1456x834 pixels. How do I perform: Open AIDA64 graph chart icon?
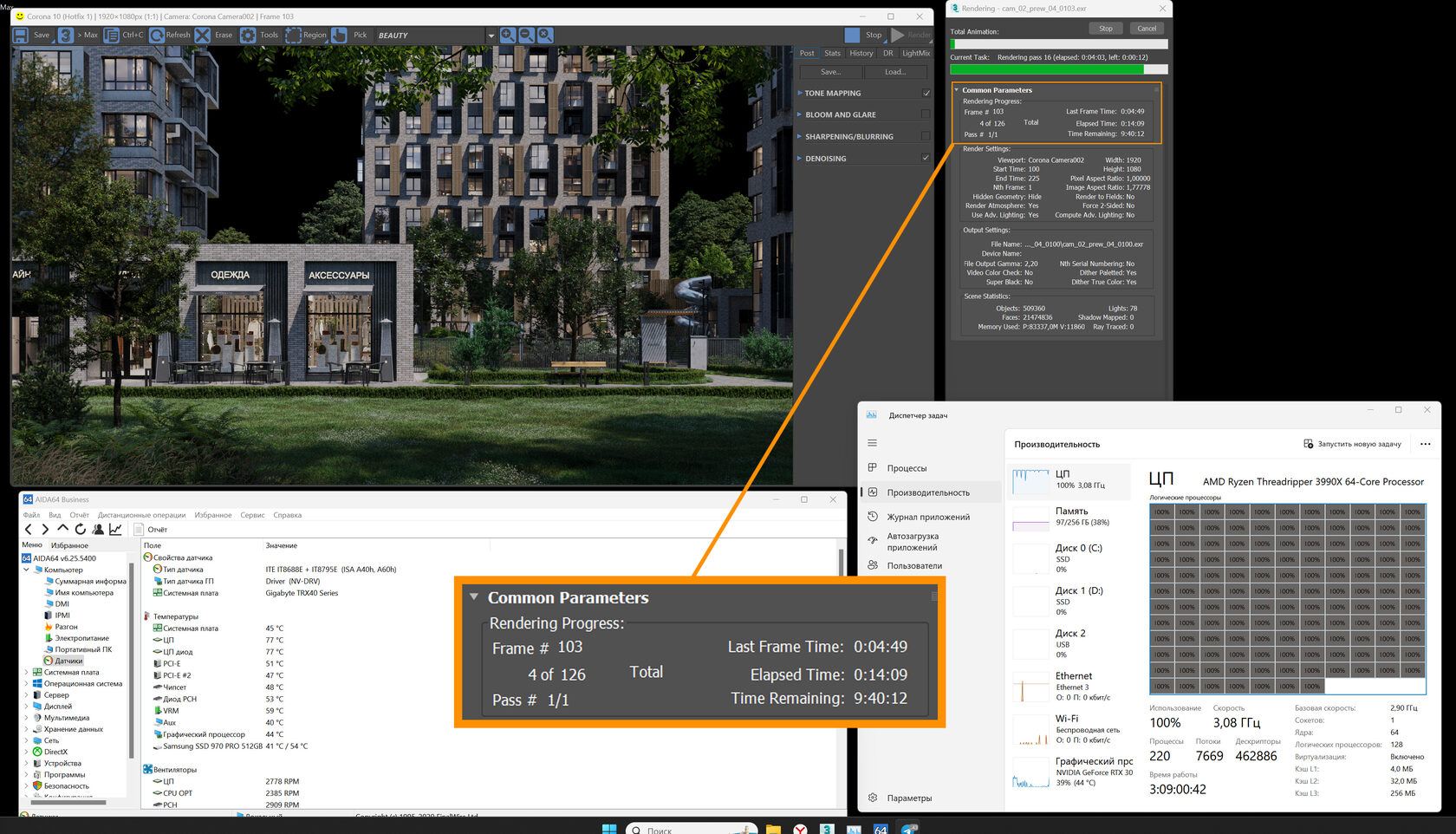tap(115, 529)
